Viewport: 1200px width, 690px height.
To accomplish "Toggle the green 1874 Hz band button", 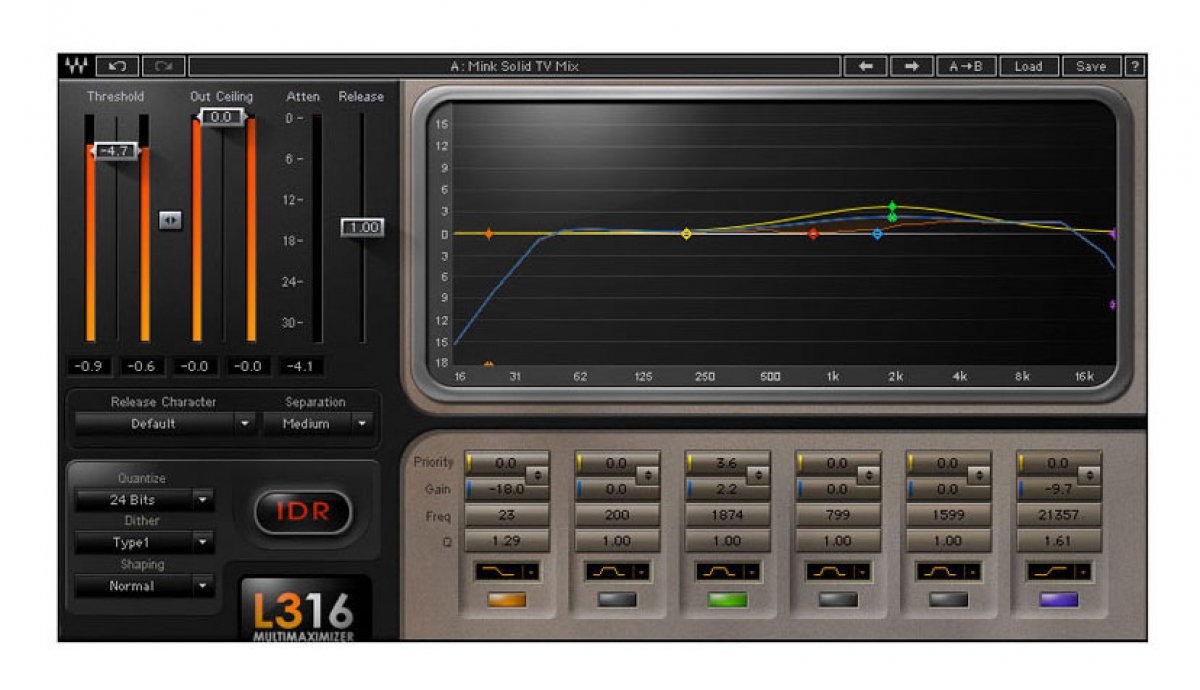I will 727,600.
